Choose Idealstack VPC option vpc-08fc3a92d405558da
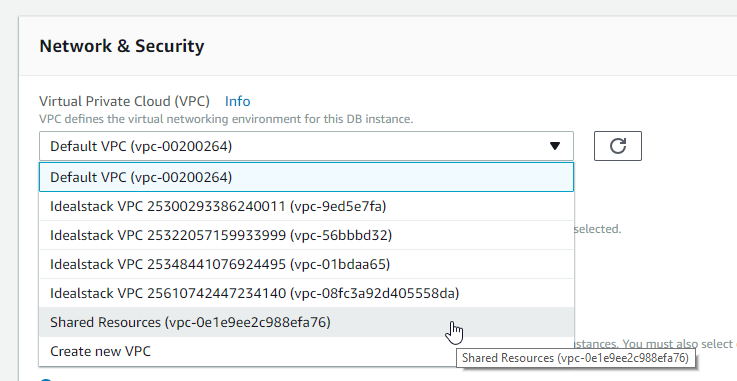 tap(306, 294)
